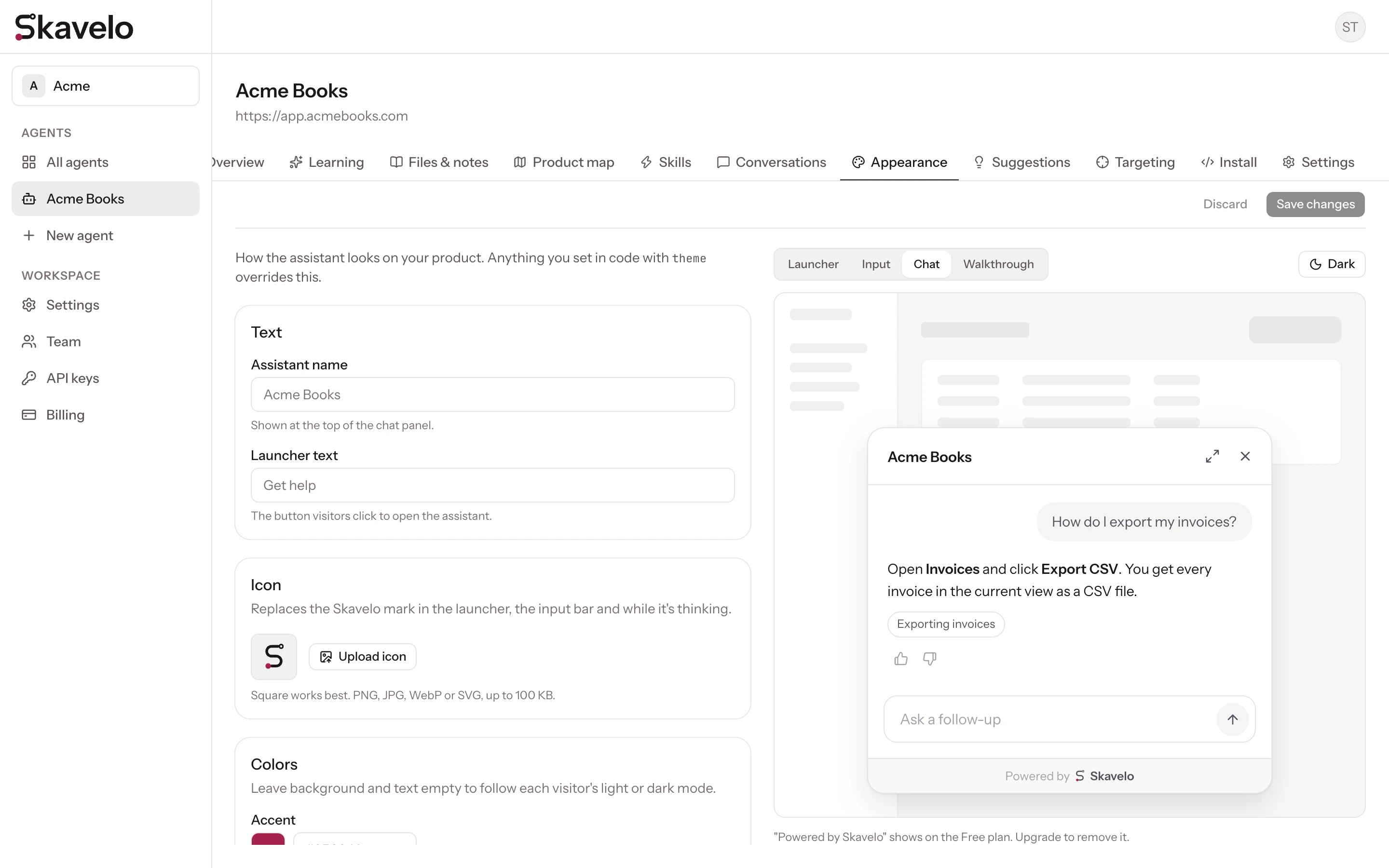Show the Input preview

point(875,264)
